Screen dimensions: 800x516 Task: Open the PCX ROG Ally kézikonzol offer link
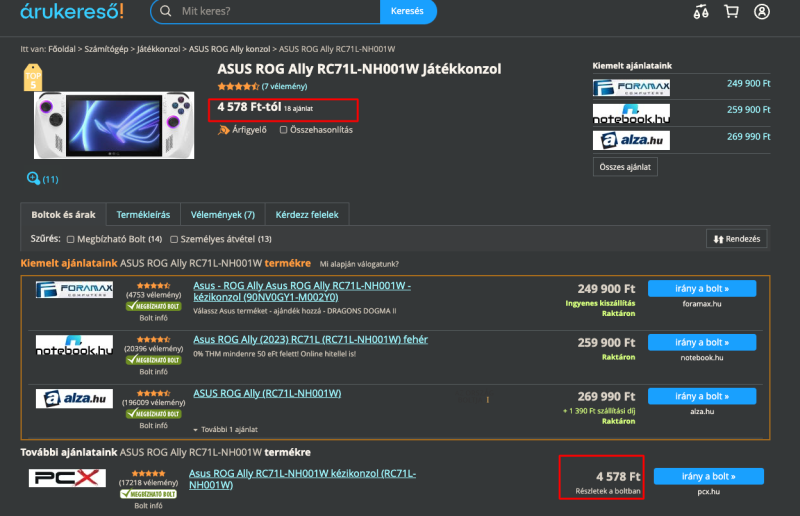(x=303, y=479)
